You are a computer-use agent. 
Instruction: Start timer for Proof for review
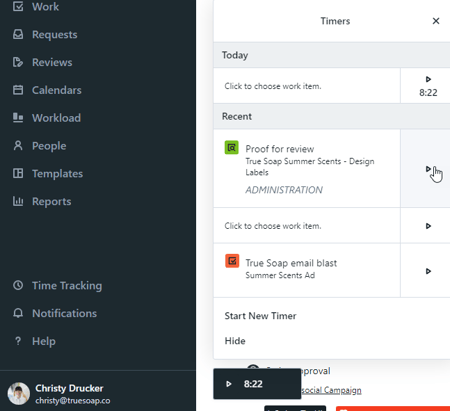pos(428,169)
